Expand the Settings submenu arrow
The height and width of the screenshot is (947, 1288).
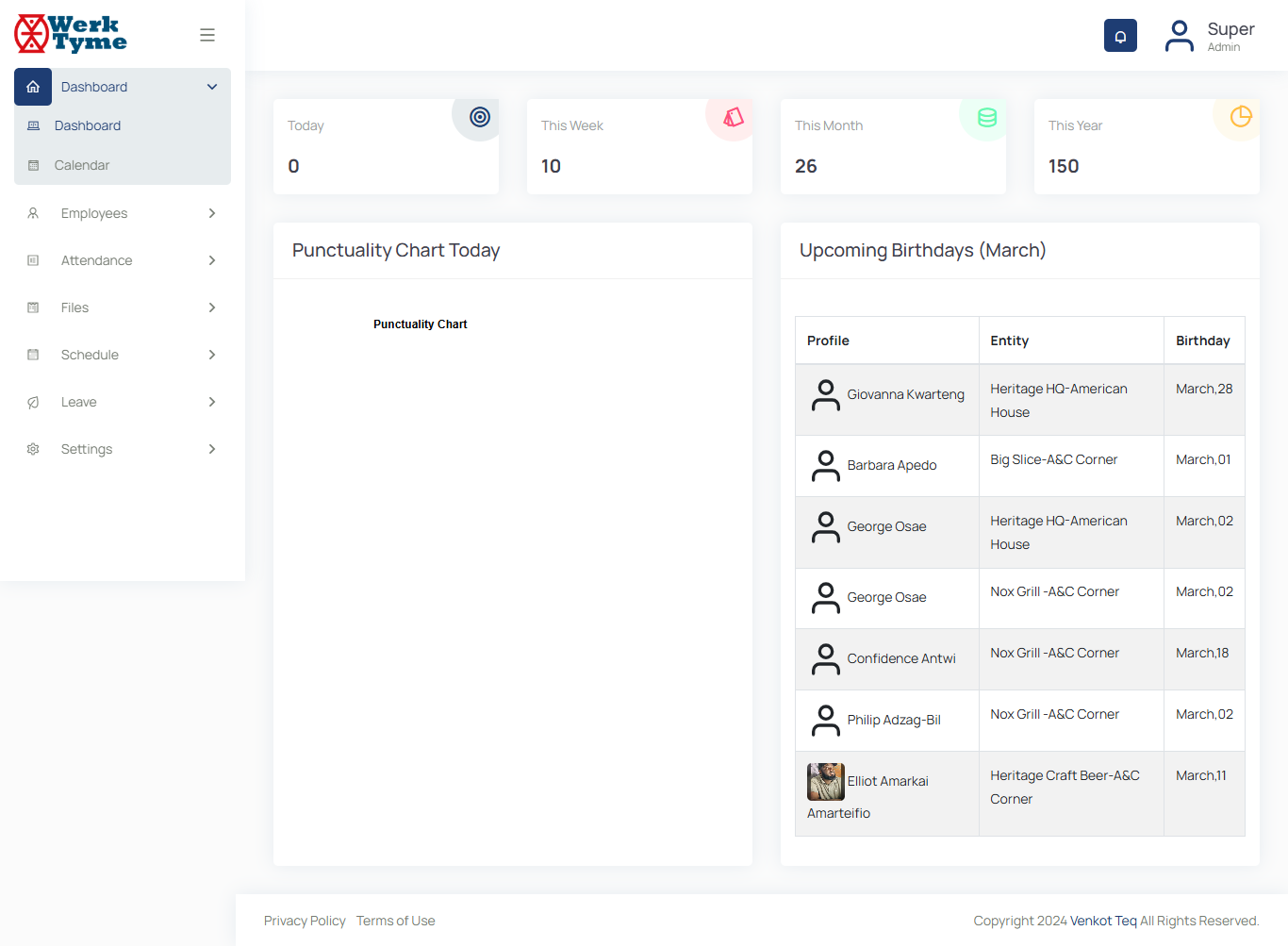tap(212, 449)
